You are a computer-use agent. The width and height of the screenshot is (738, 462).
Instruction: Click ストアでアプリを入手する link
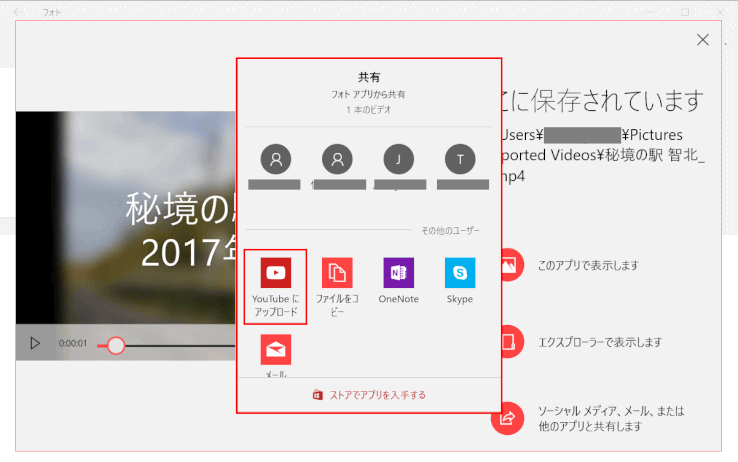[369, 395]
